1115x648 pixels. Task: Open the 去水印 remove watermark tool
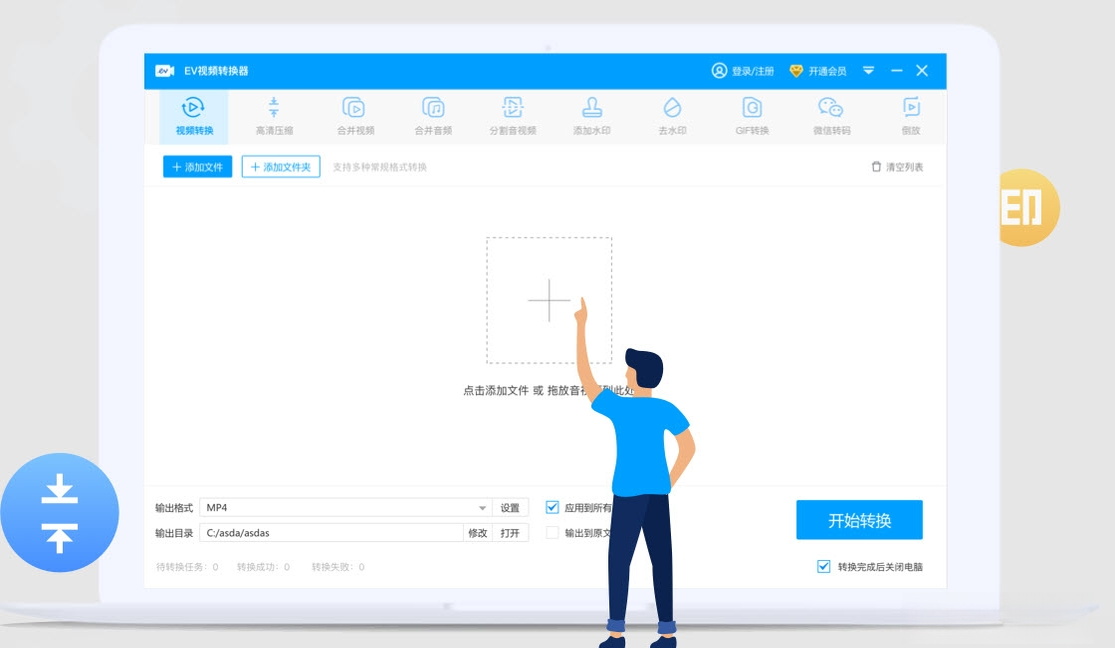coord(672,117)
